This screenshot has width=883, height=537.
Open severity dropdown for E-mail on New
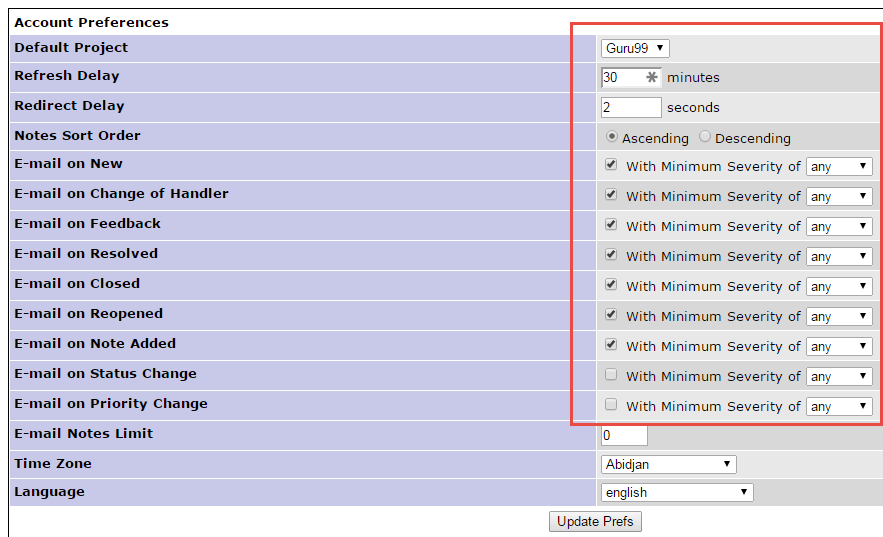pos(839,167)
